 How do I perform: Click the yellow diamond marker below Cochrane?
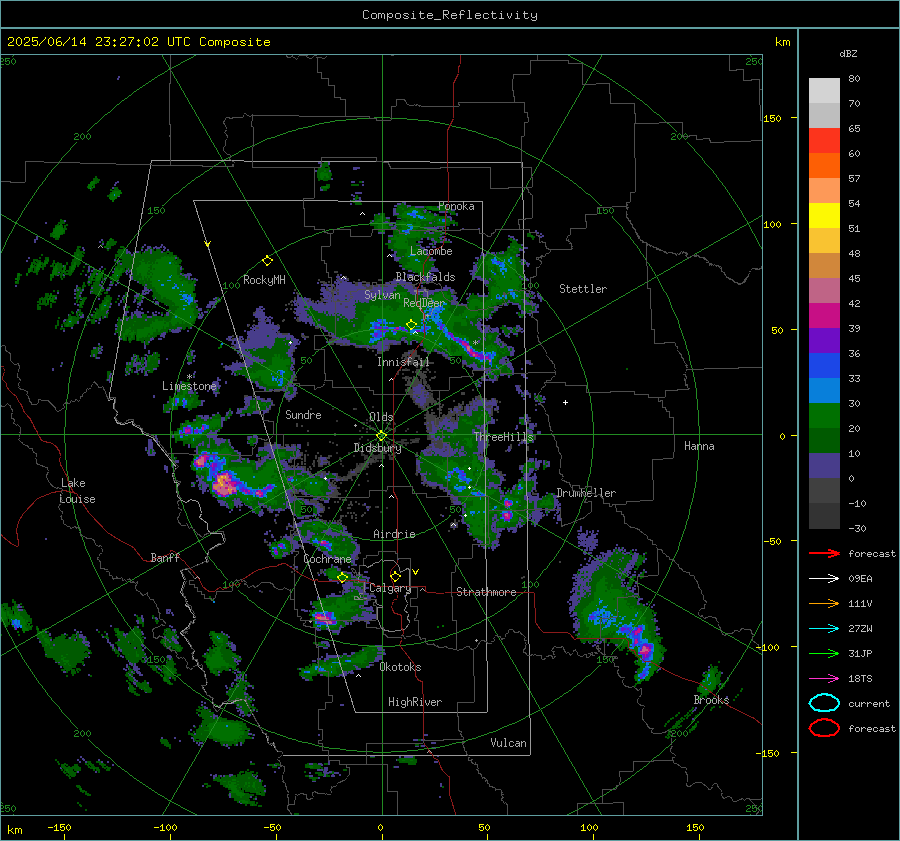coord(342,577)
